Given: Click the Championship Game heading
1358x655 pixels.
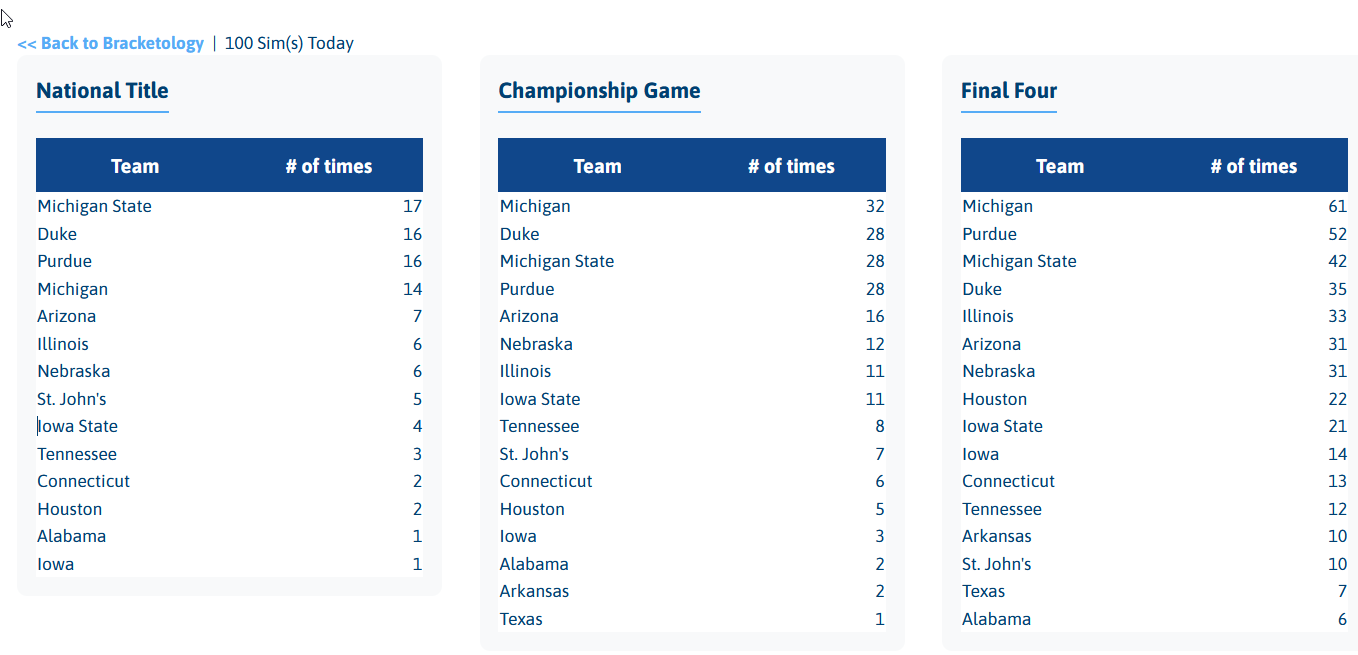Looking at the screenshot, I should point(599,91).
